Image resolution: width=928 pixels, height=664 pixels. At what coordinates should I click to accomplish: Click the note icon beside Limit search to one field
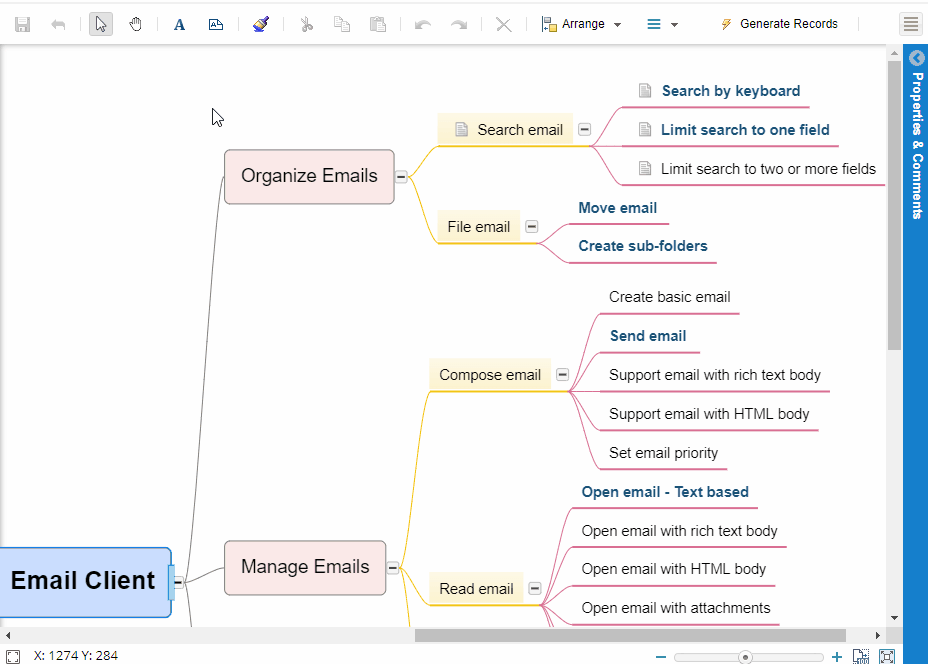point(645,130)
